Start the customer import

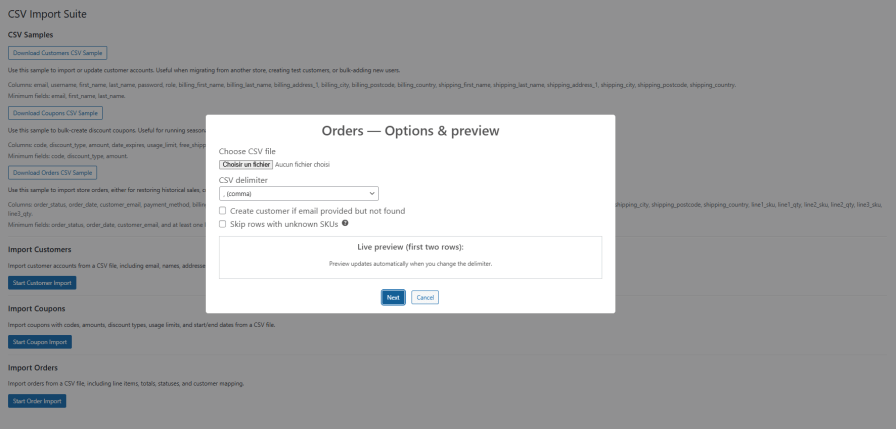pyautogui.click(x=41, y=283)
